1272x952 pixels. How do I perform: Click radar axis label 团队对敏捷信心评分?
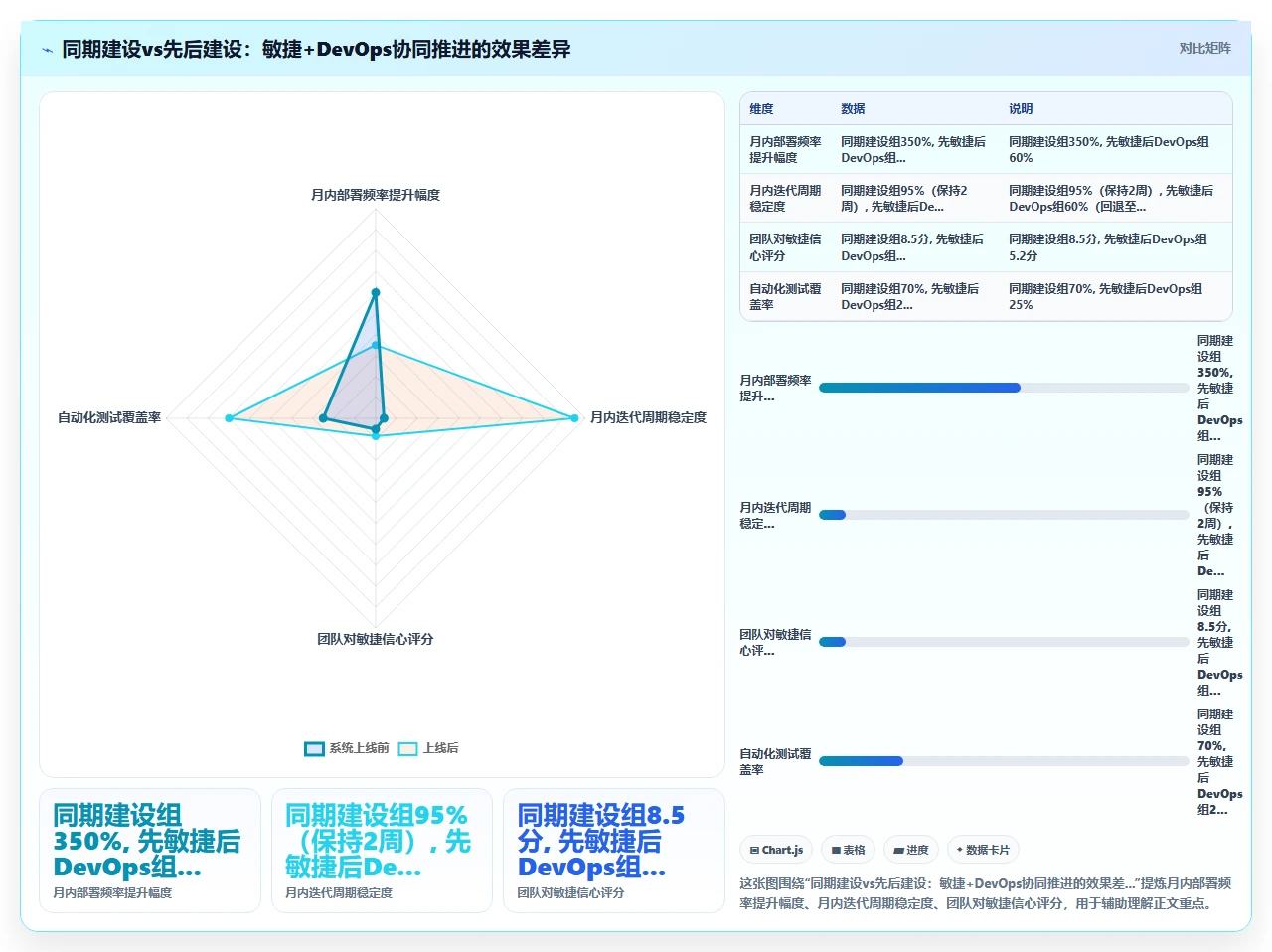[x=376, y=639]
